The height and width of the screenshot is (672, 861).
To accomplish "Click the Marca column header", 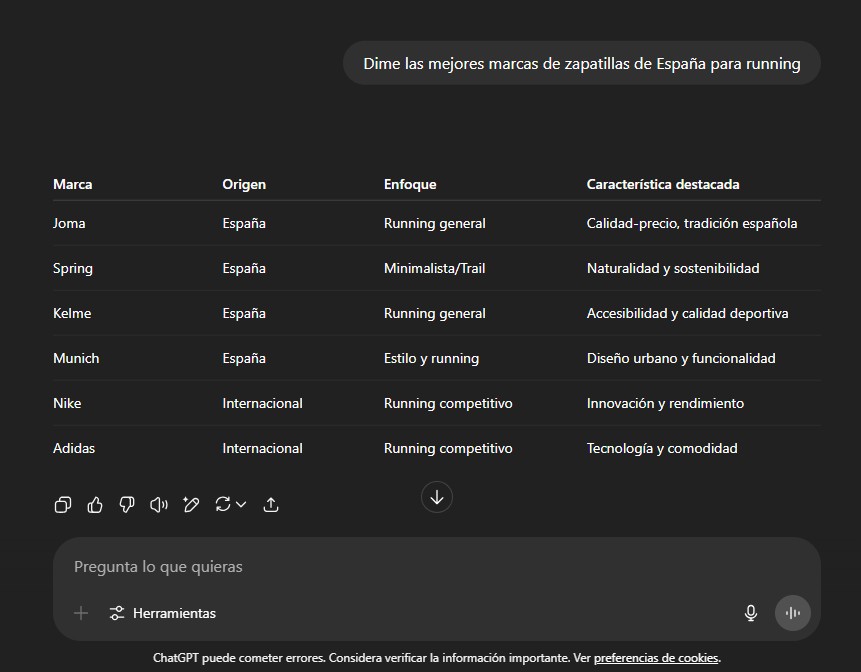I will click(x=72, y=184).
